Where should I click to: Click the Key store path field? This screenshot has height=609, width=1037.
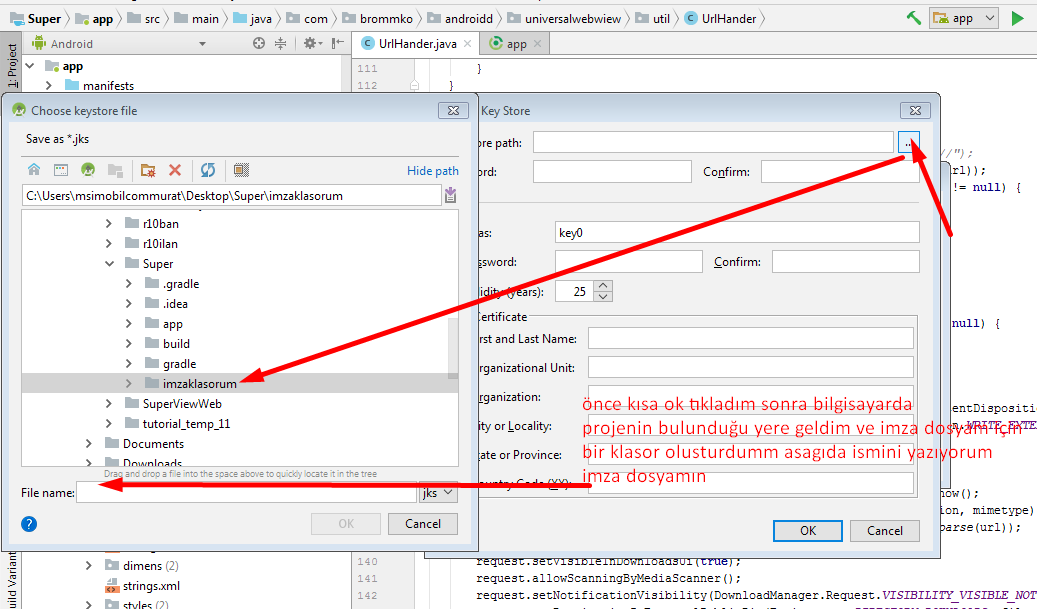pos(713,142)
